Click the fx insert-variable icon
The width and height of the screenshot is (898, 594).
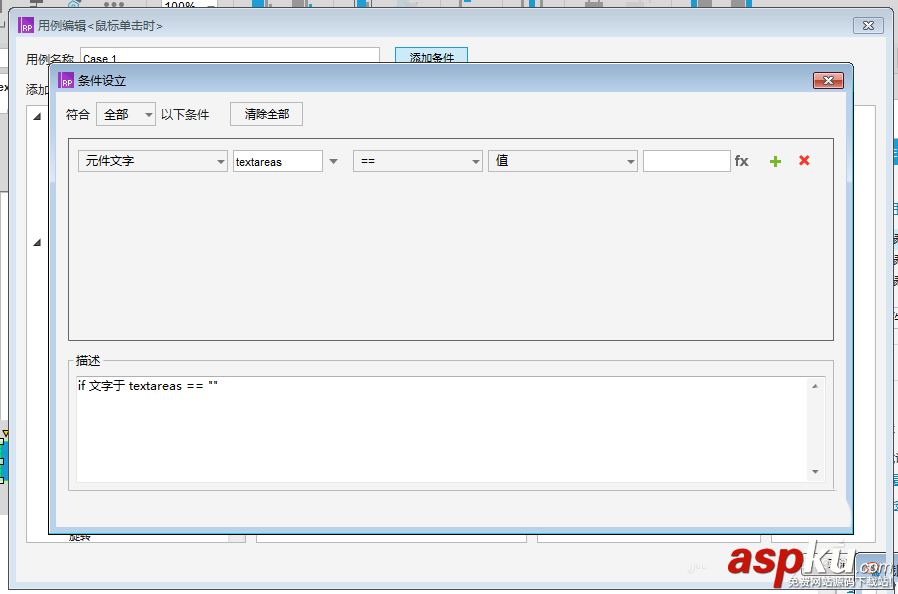[744, 160]
